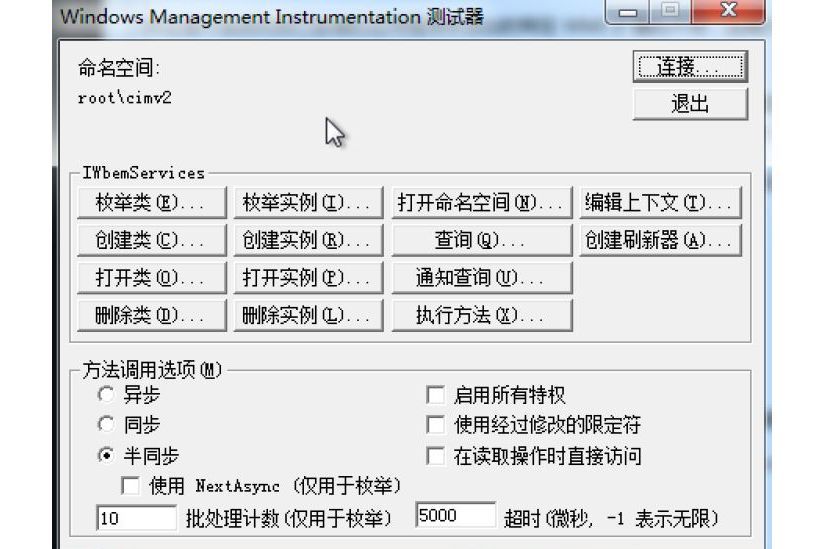Toggle 使用经过修改的限定符 checkbox
This screenshot has width=824, height=549.
click(x=436, y=425)
